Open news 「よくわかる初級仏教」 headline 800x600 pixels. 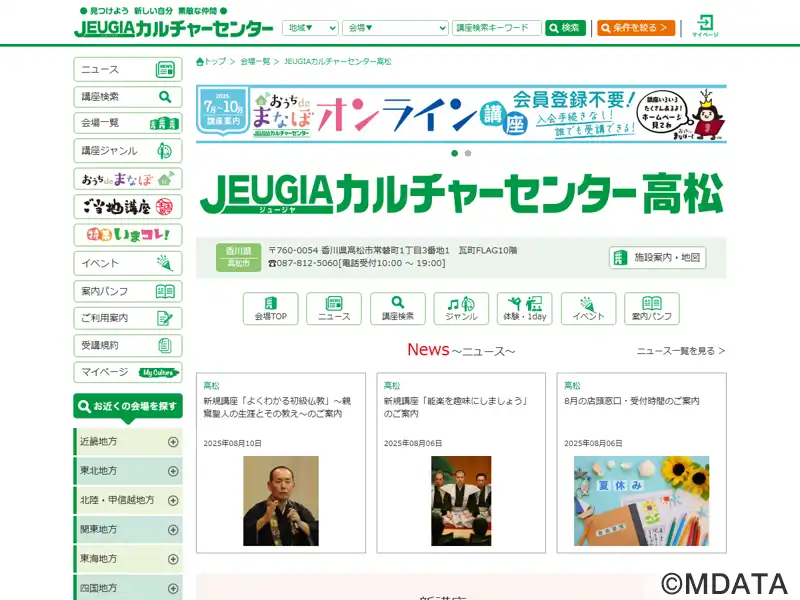click(x=277, y=407)
